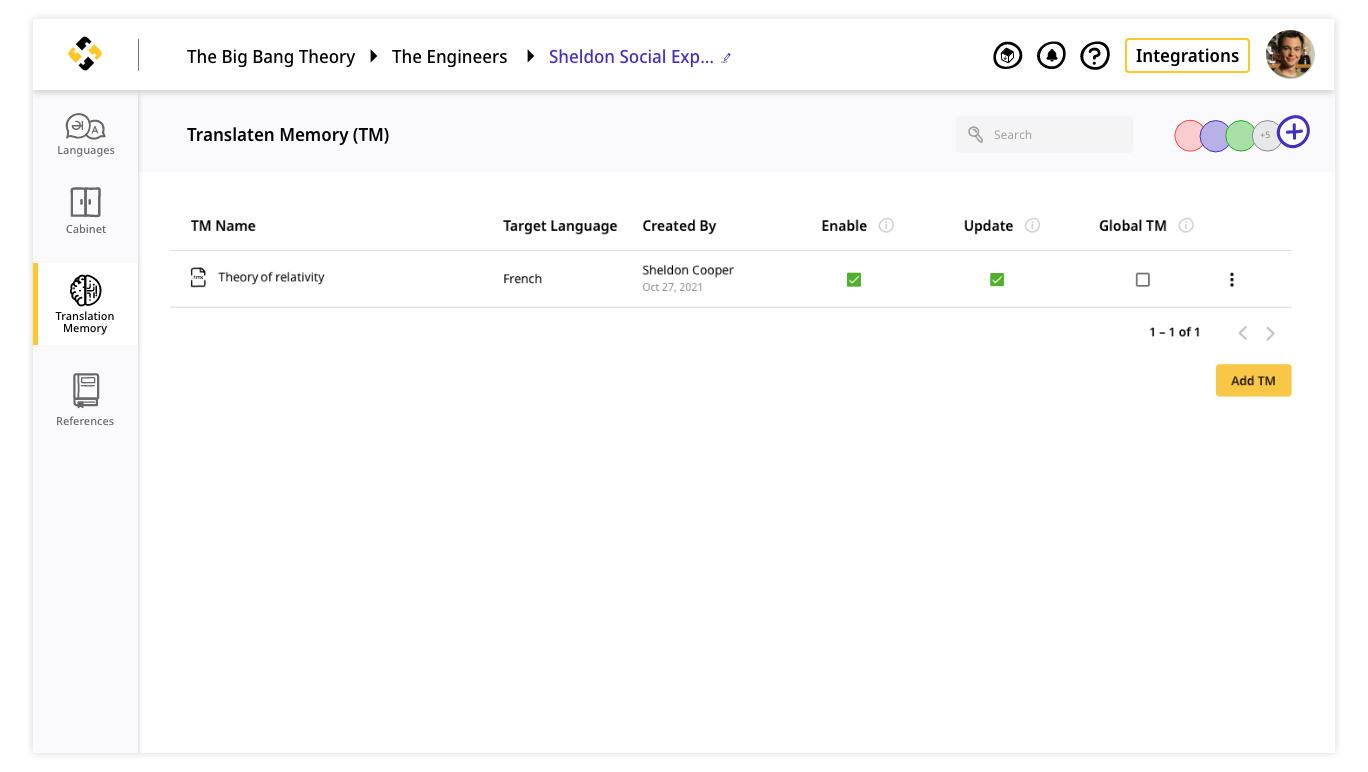Toggle Enable checkbox for Theory of relativity
The width and height of the screenshot is (1368, 772).
[x=854, y=280]
